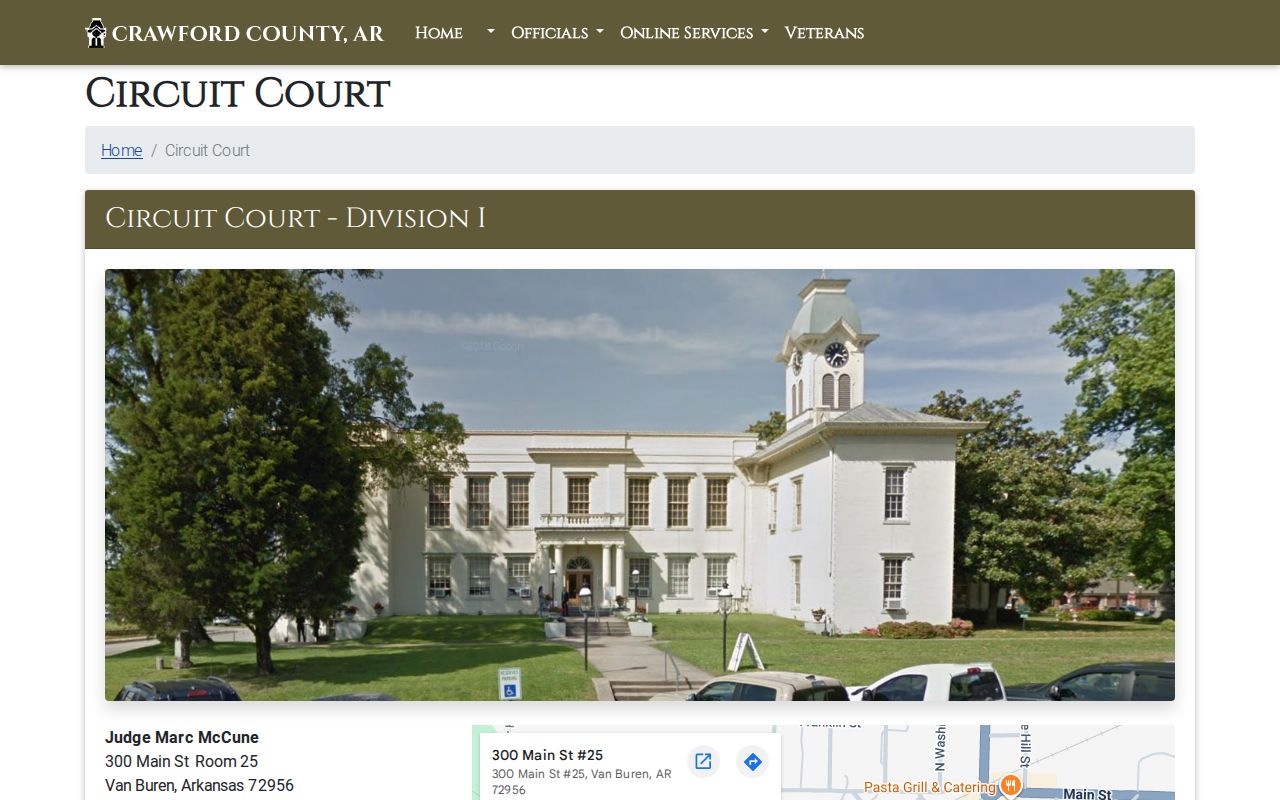
Task: Expand the Officials dropdown menu
Action: point(557,33)
